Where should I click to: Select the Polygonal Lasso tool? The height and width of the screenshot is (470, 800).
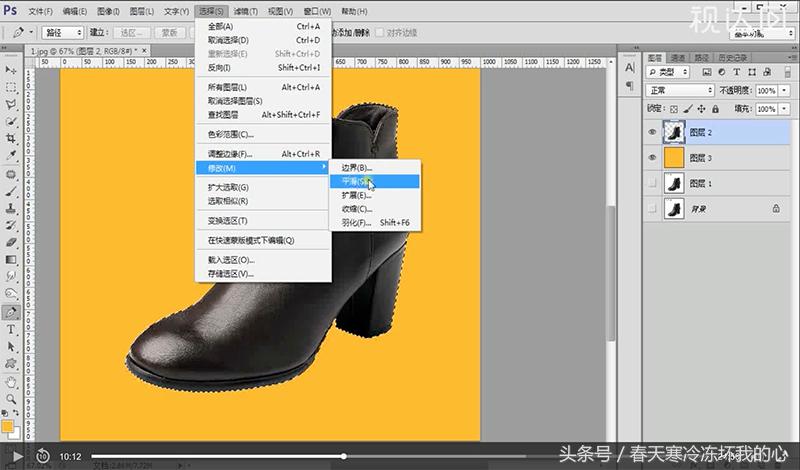tap(11, 104)
